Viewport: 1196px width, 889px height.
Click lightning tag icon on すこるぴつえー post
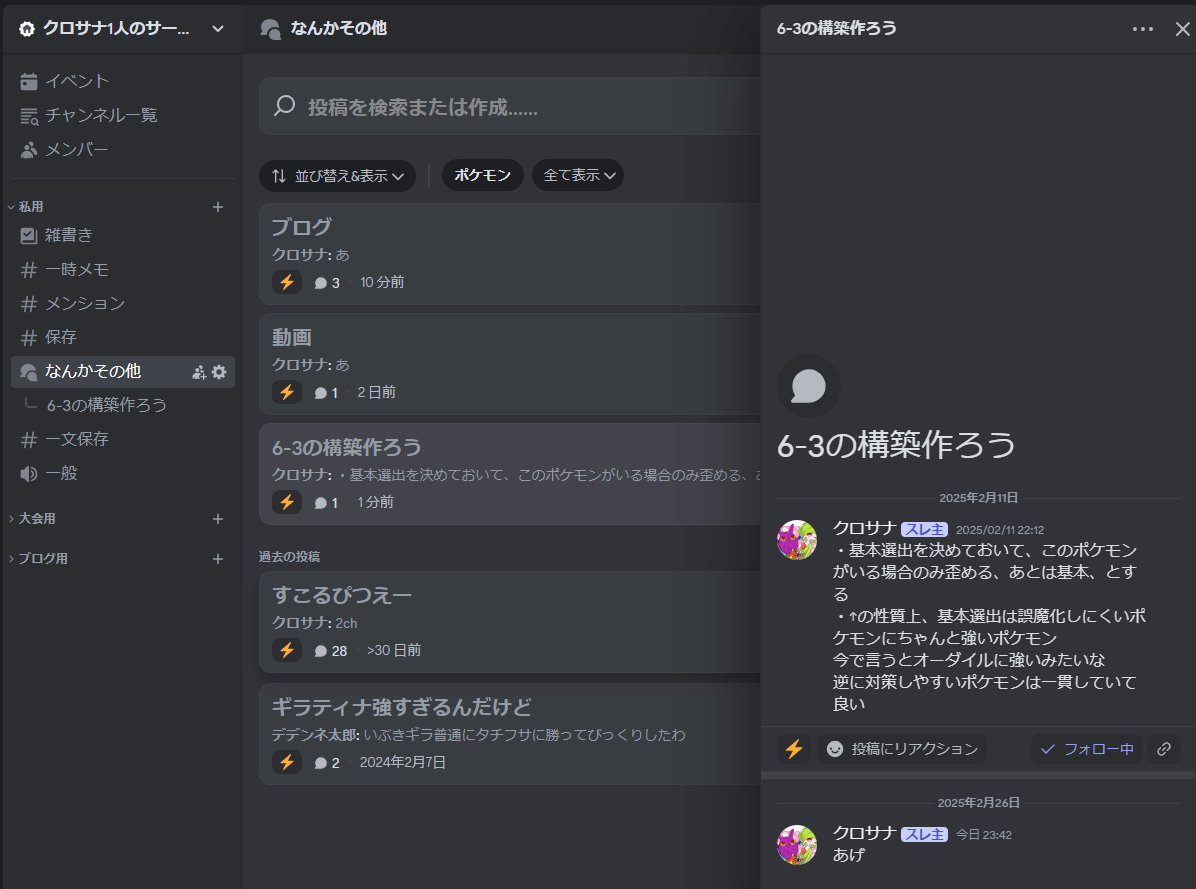287,650
